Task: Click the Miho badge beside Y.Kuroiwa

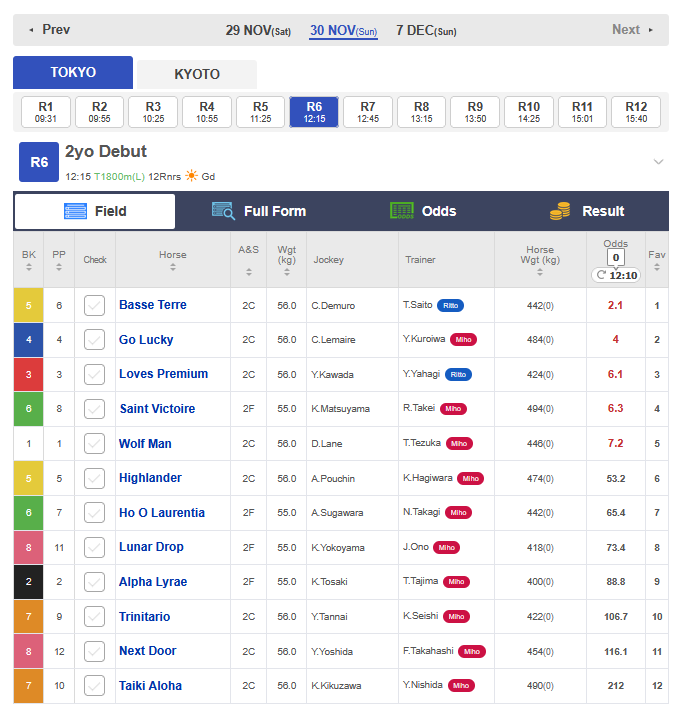Action: (x=463, y=340)
